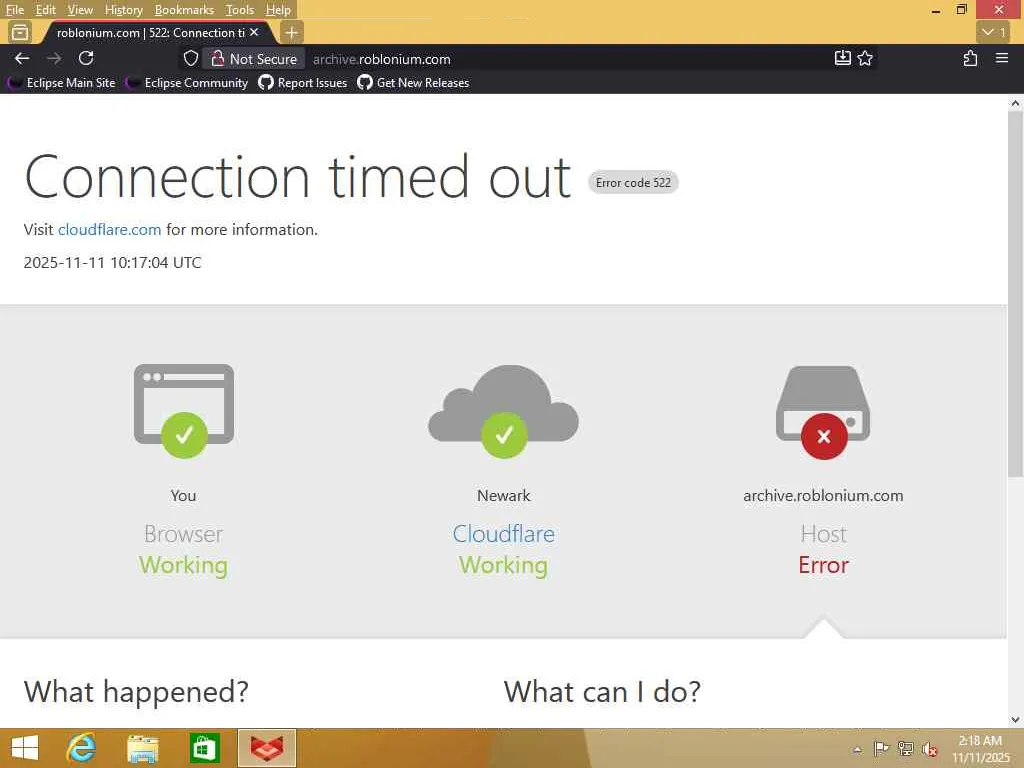The height and width of the screenshot is (768, 1024).
Task: Open File Explorer from taskbar
Action: [143, 748]
